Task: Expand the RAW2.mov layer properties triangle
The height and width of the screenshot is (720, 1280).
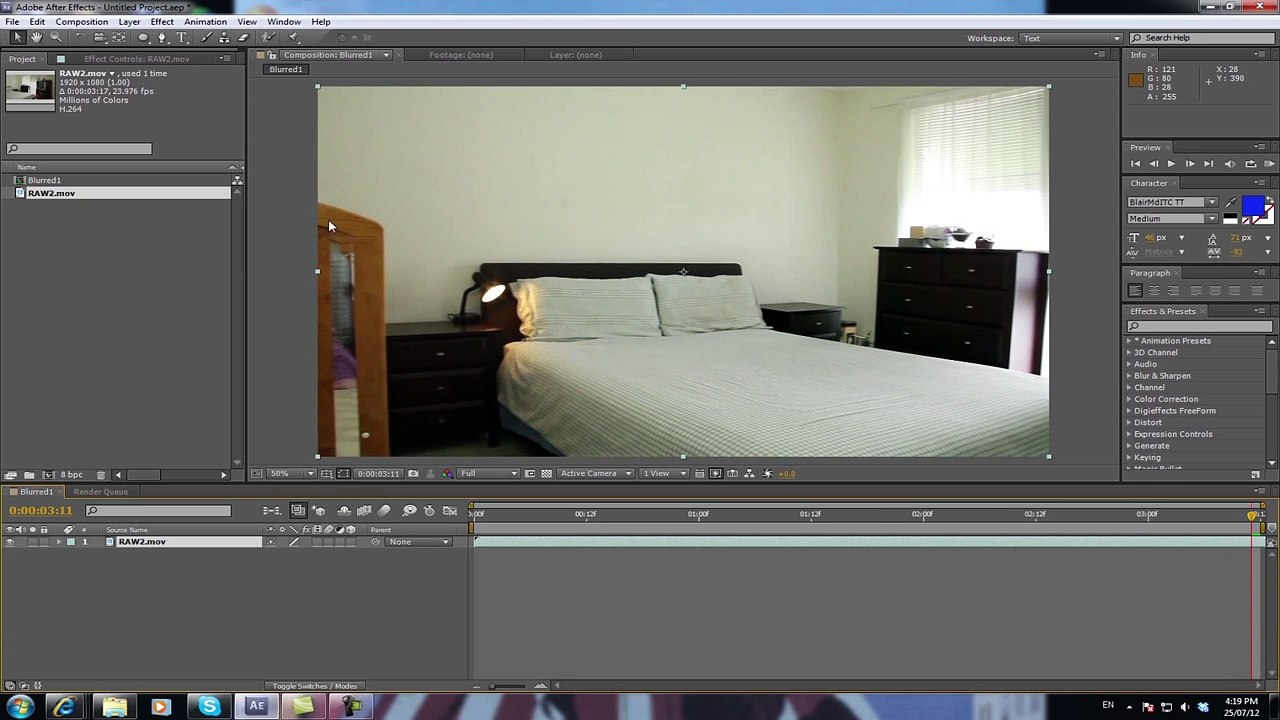Action: (59, 542)
